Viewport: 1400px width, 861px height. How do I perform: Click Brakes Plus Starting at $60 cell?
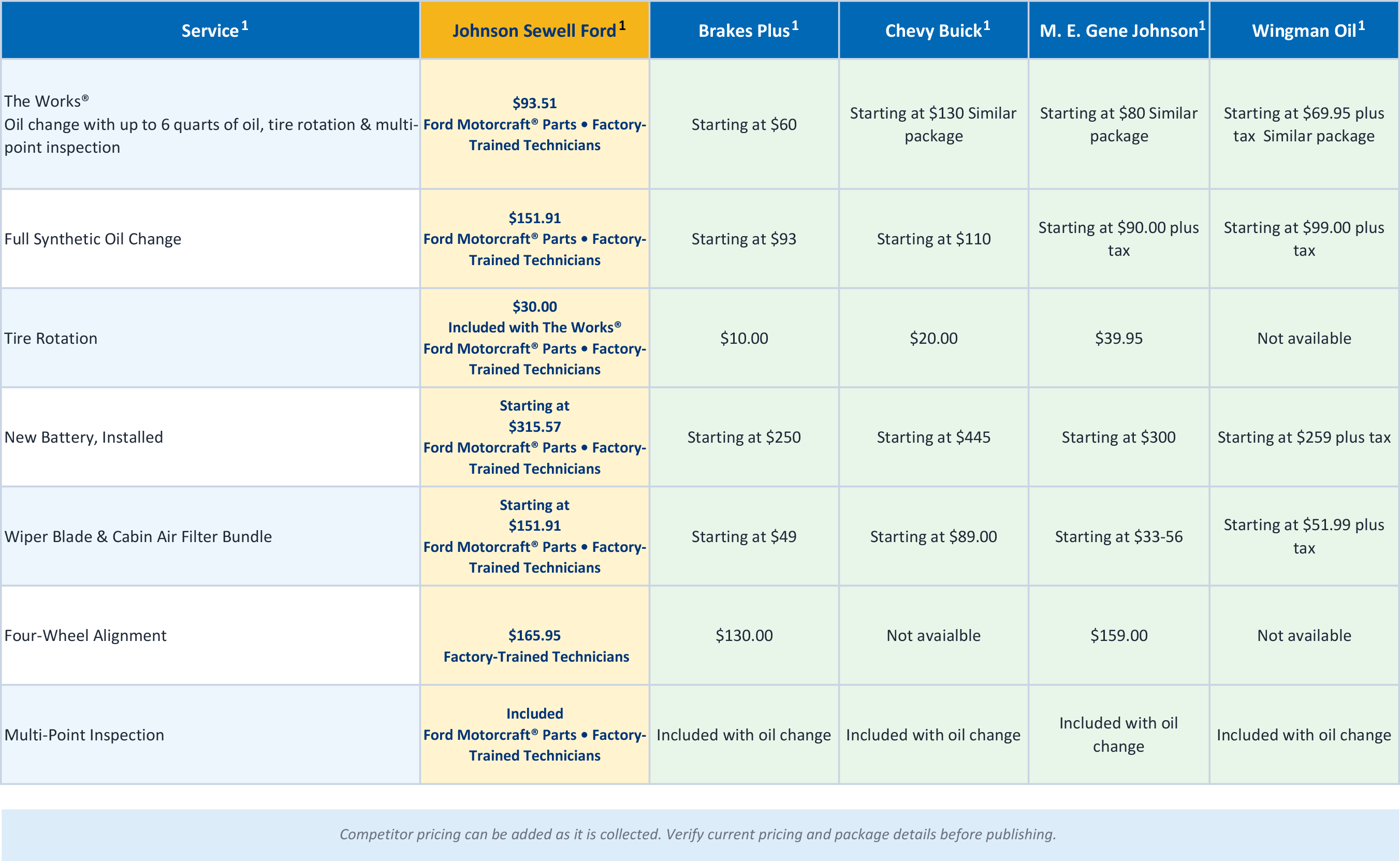point(744,124)
